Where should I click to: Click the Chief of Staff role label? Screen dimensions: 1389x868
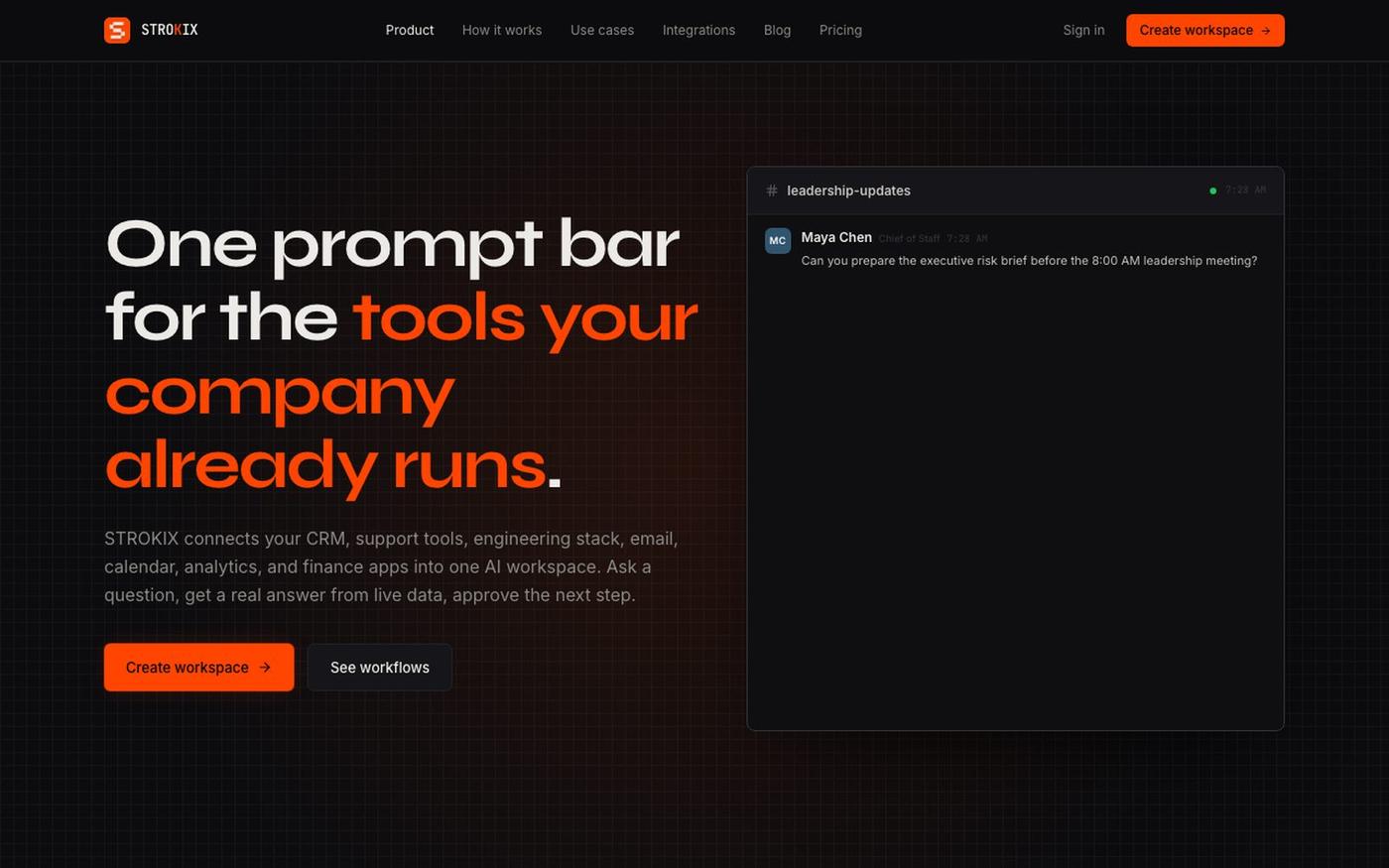click(909, 238)
